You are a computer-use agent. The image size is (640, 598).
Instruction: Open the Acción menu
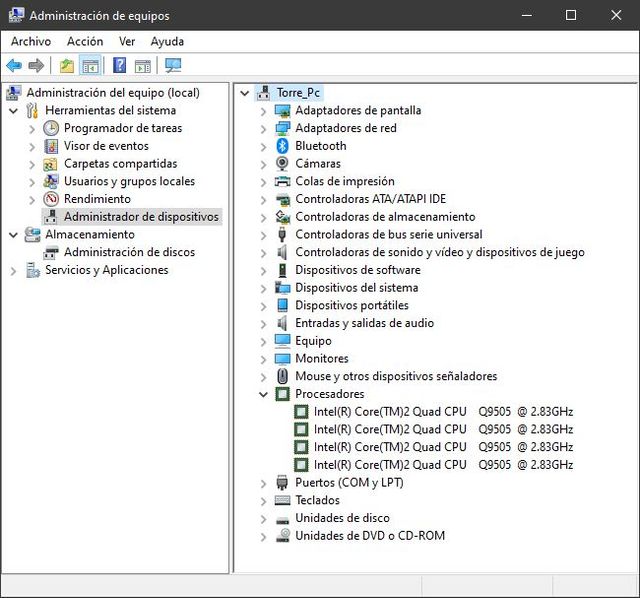click(x=85, y=41)
